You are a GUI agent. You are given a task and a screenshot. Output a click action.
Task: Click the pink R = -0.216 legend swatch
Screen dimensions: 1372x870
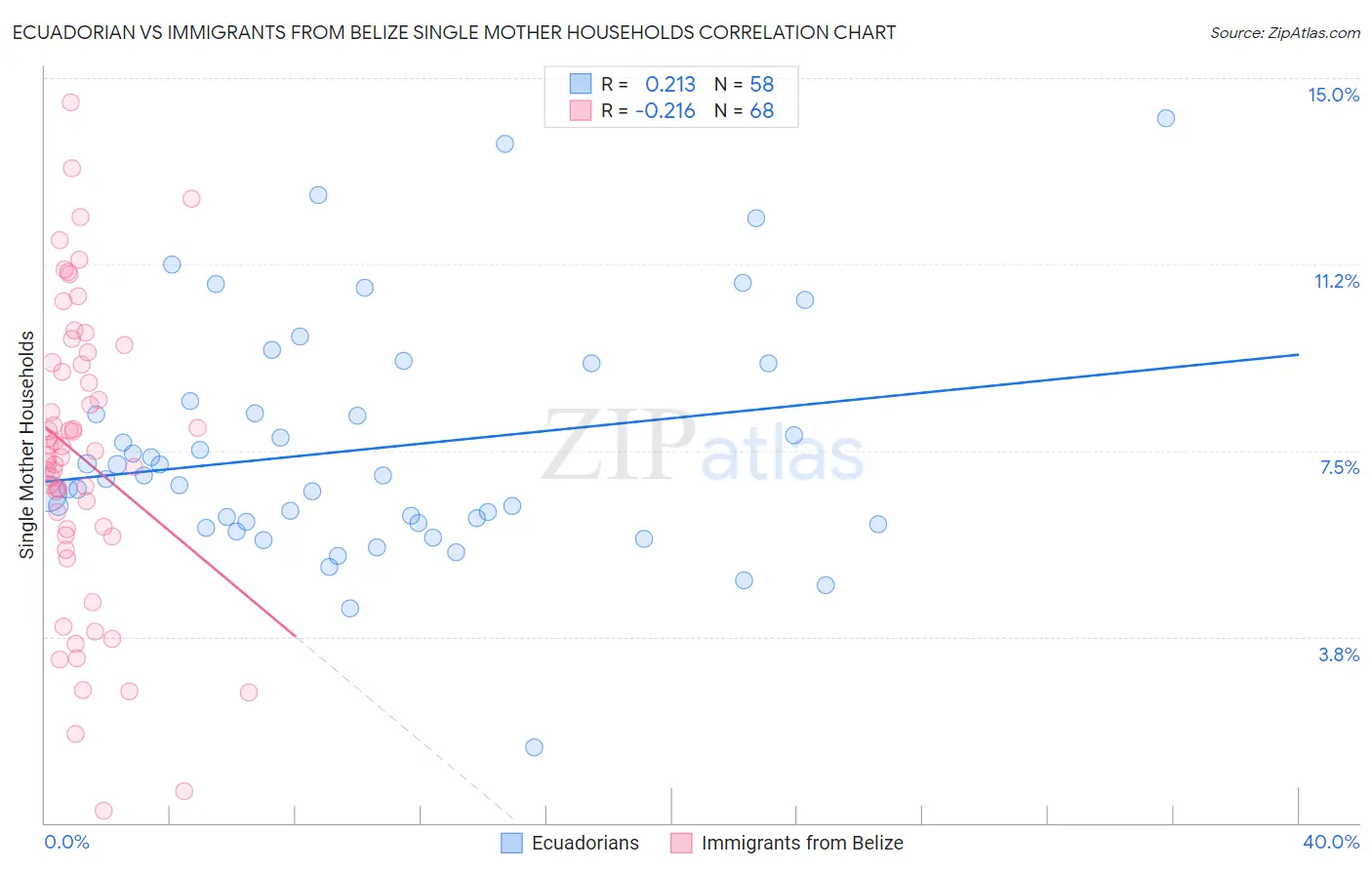point(581,110)
